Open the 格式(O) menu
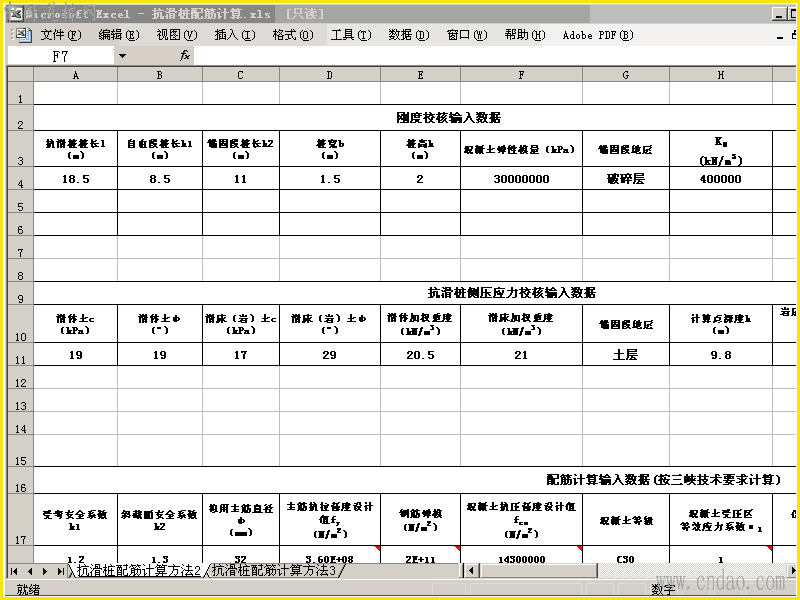The height and width of the screenshot is (600, 800). [x=293, y=35]
